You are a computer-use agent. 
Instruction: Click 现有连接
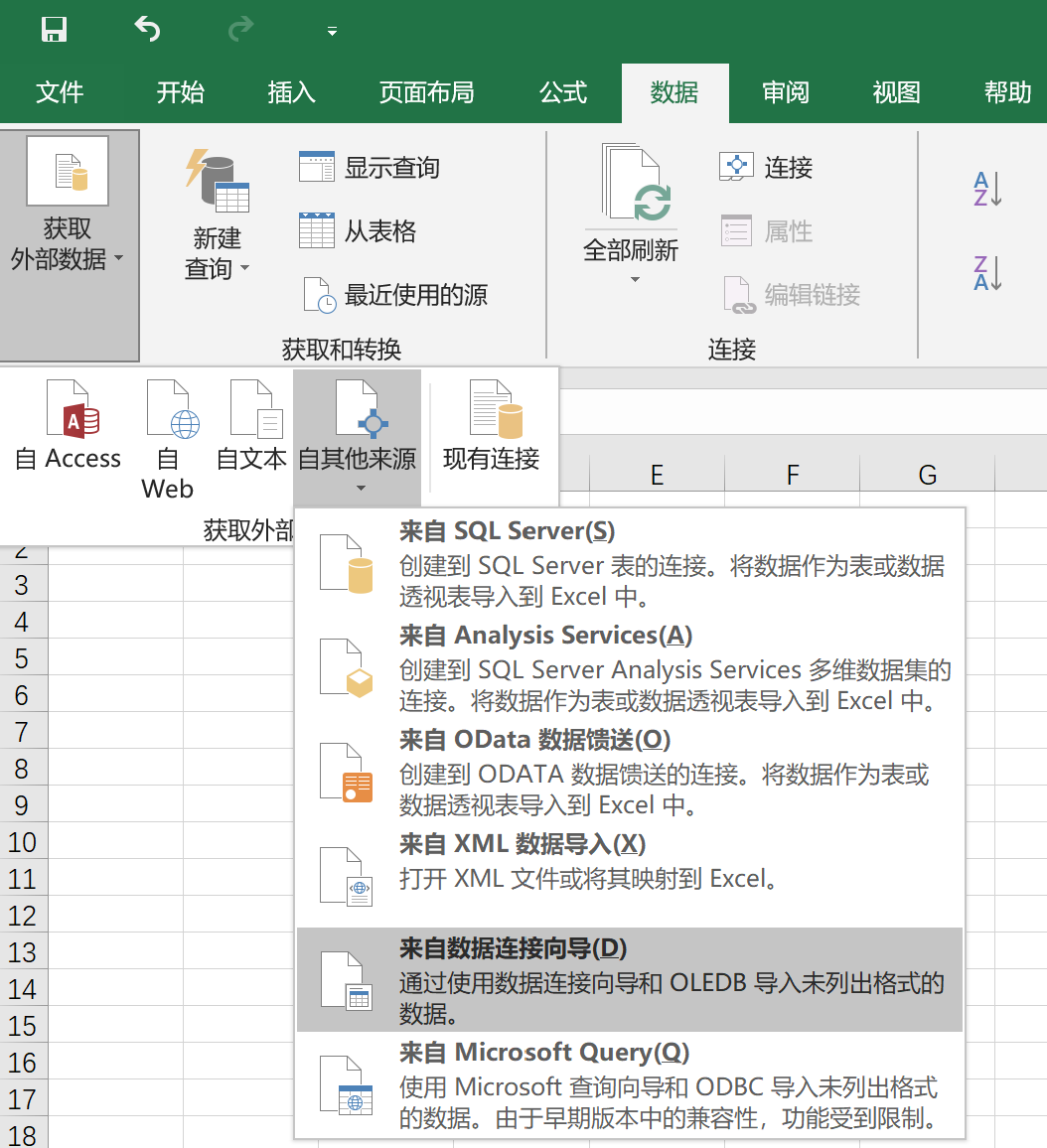[x=492, y=425]
